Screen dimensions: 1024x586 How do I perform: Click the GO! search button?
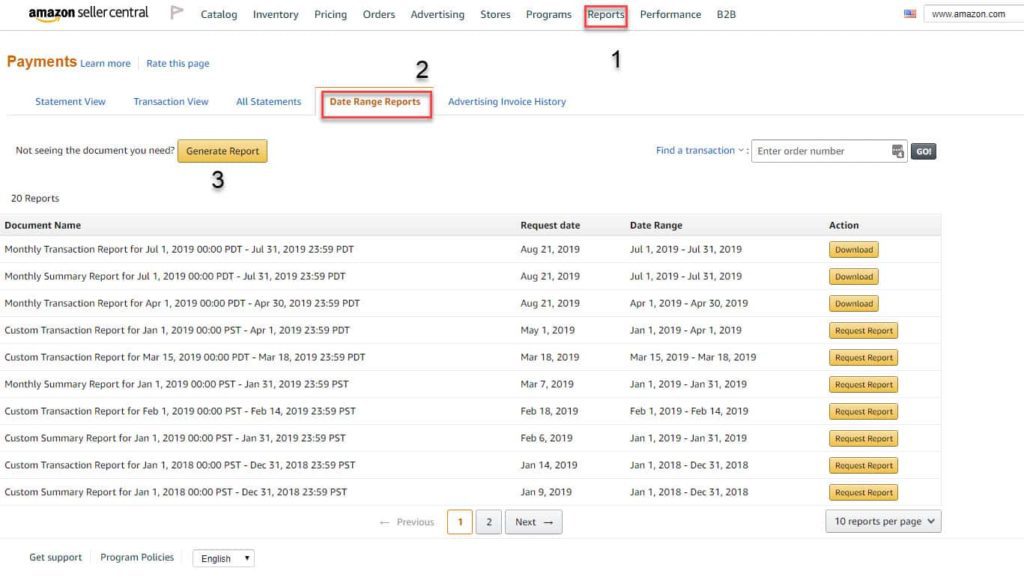click(923, 152)
